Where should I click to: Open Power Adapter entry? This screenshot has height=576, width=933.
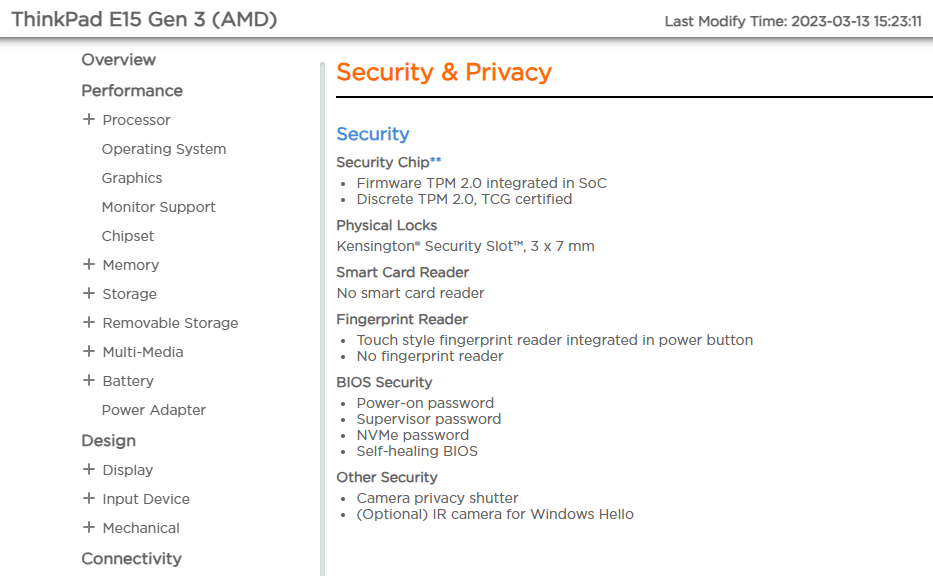pos(153,410)
